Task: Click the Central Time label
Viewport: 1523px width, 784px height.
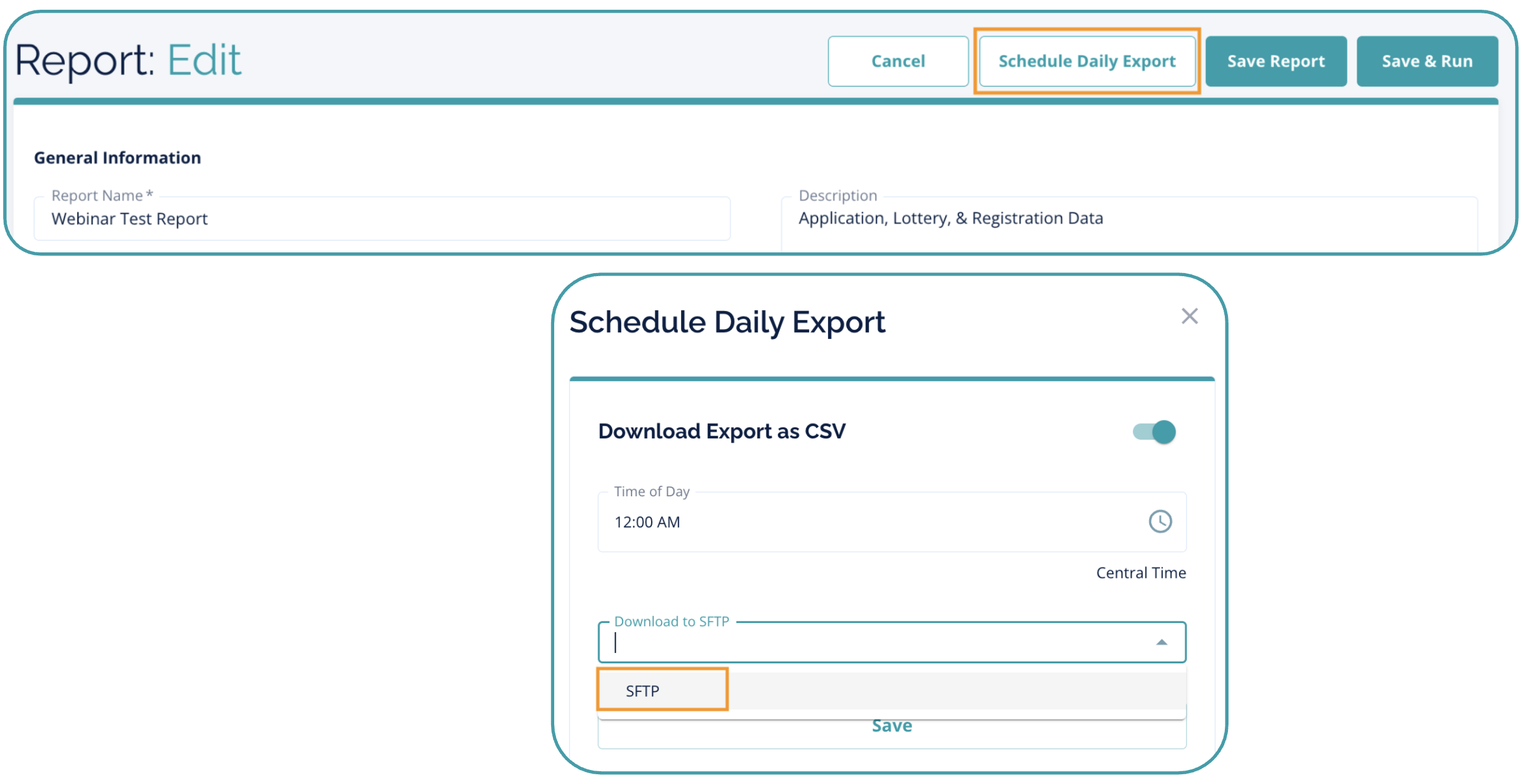Action: (x=1140, y=572)
